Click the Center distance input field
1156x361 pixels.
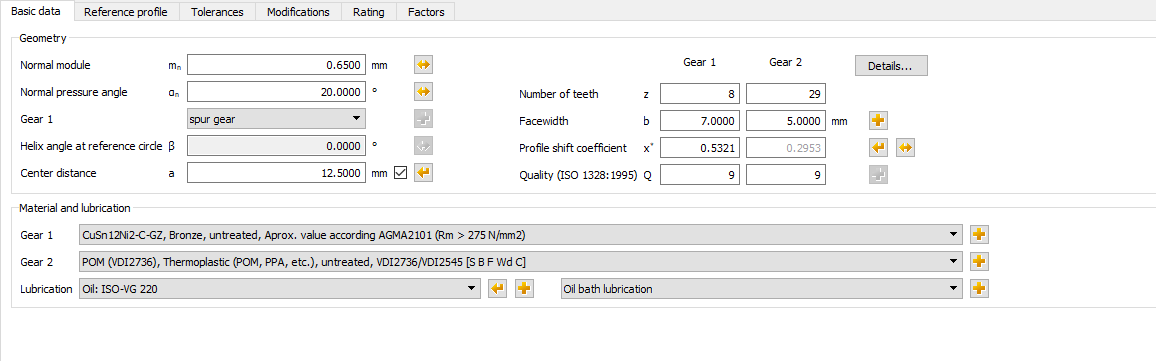(276, 173)
